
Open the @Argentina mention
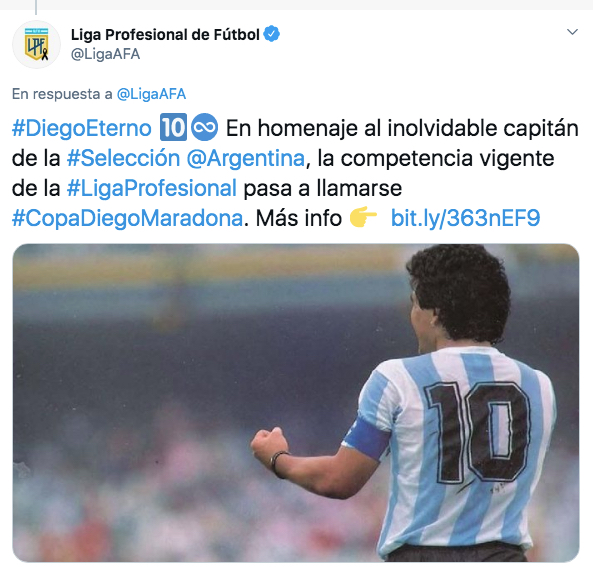point(246,158)
